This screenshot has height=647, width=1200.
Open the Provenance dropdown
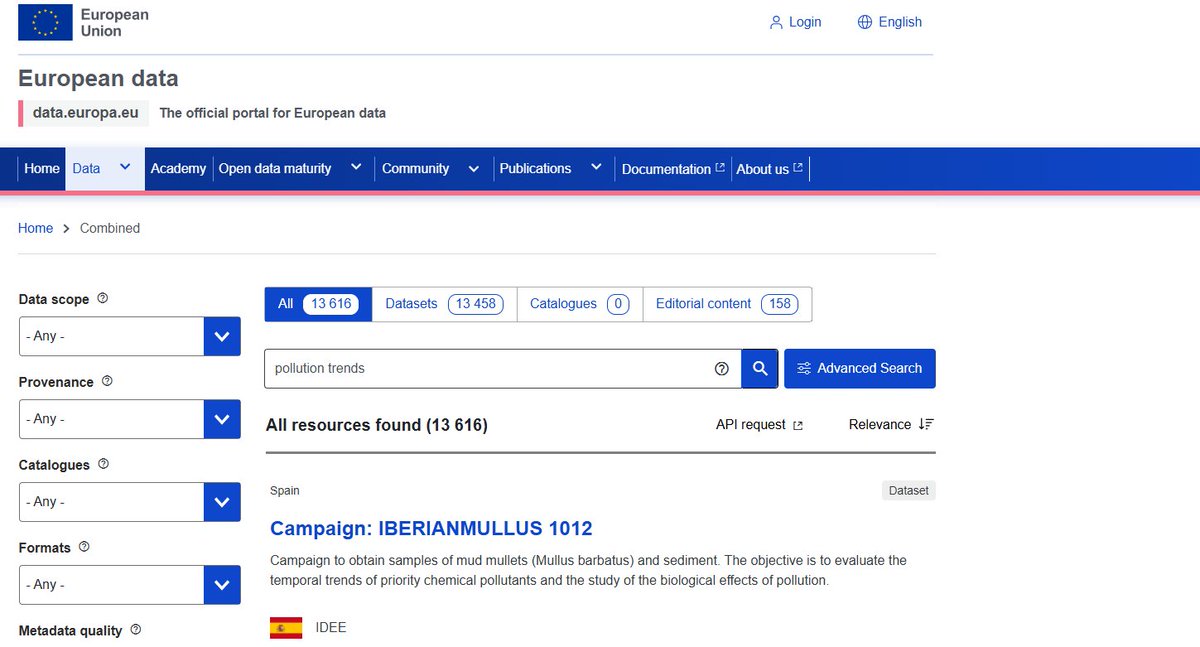pyautogui.click(x=221, y=419)
